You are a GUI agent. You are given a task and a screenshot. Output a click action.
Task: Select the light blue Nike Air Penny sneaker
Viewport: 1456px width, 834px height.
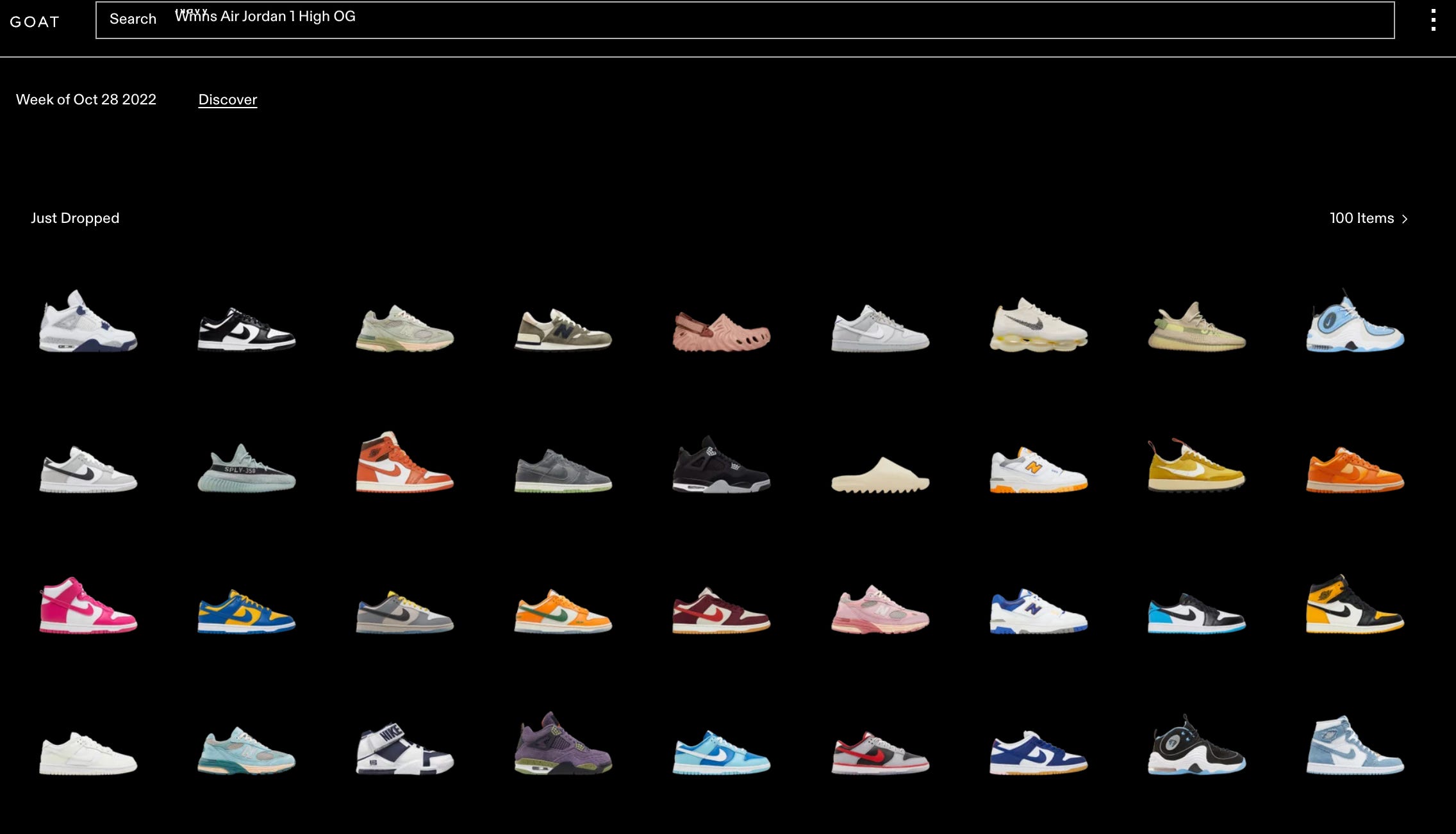(1355, 320)
